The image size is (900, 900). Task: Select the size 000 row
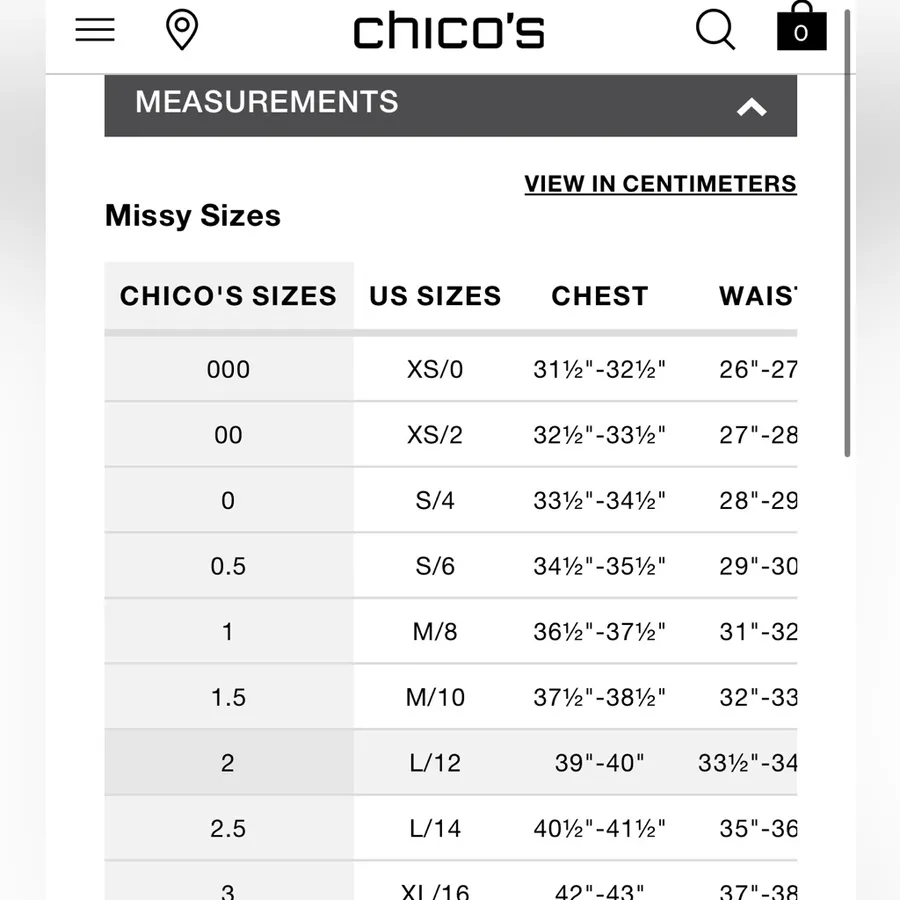coord(451,369)
